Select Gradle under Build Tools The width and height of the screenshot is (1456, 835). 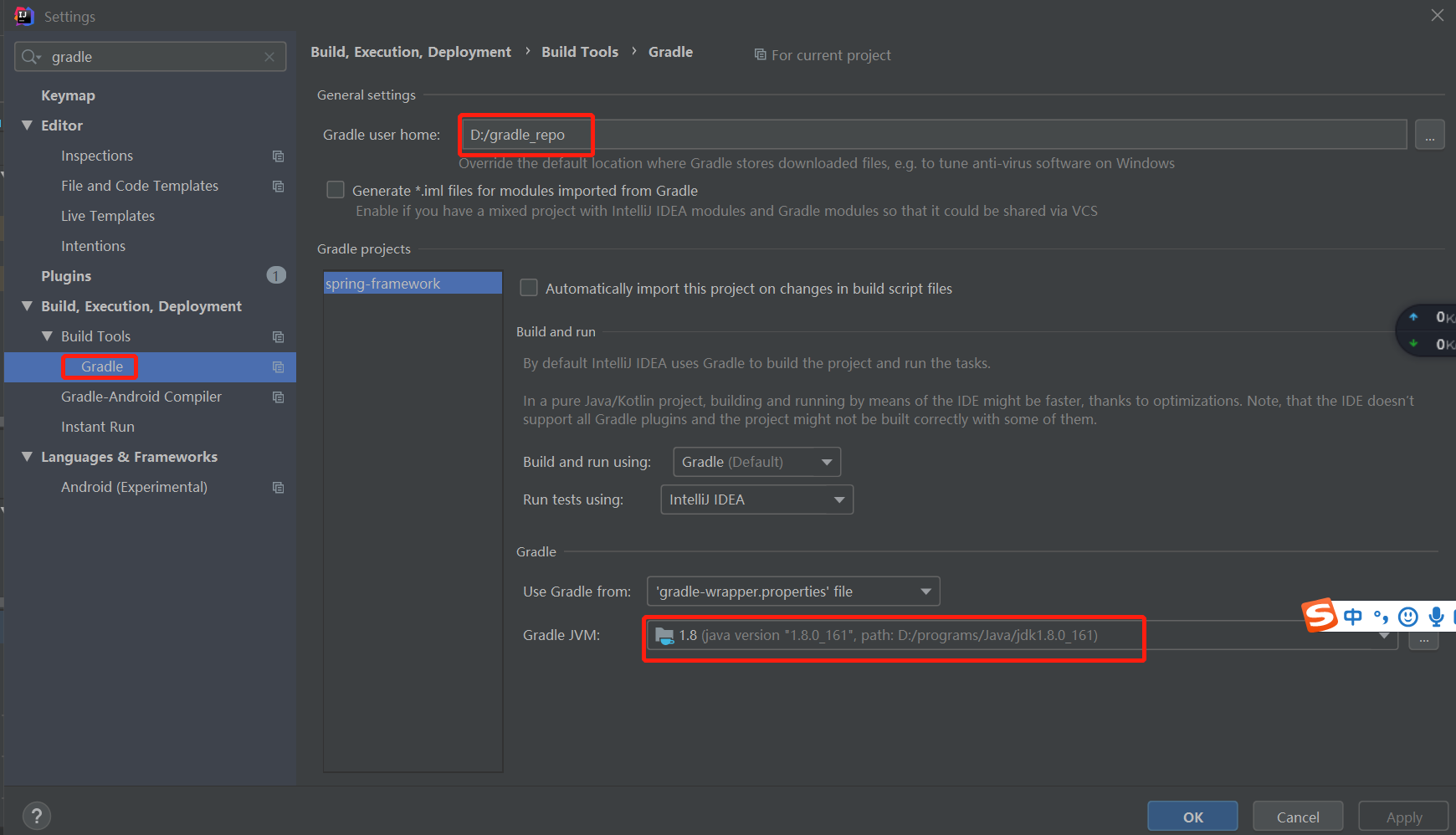click(x=102, y=366)
